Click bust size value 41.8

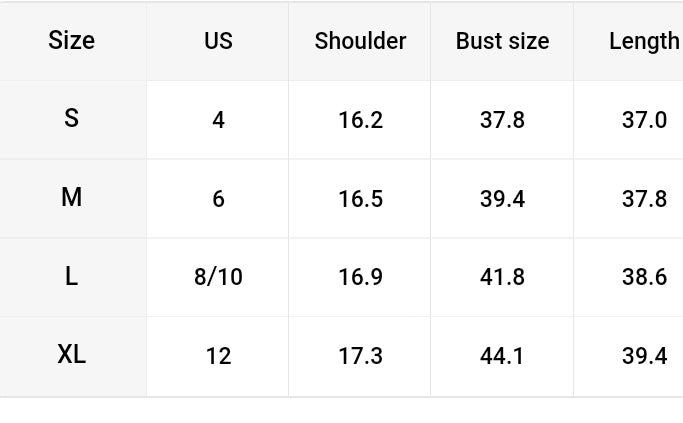coord(502,277)
